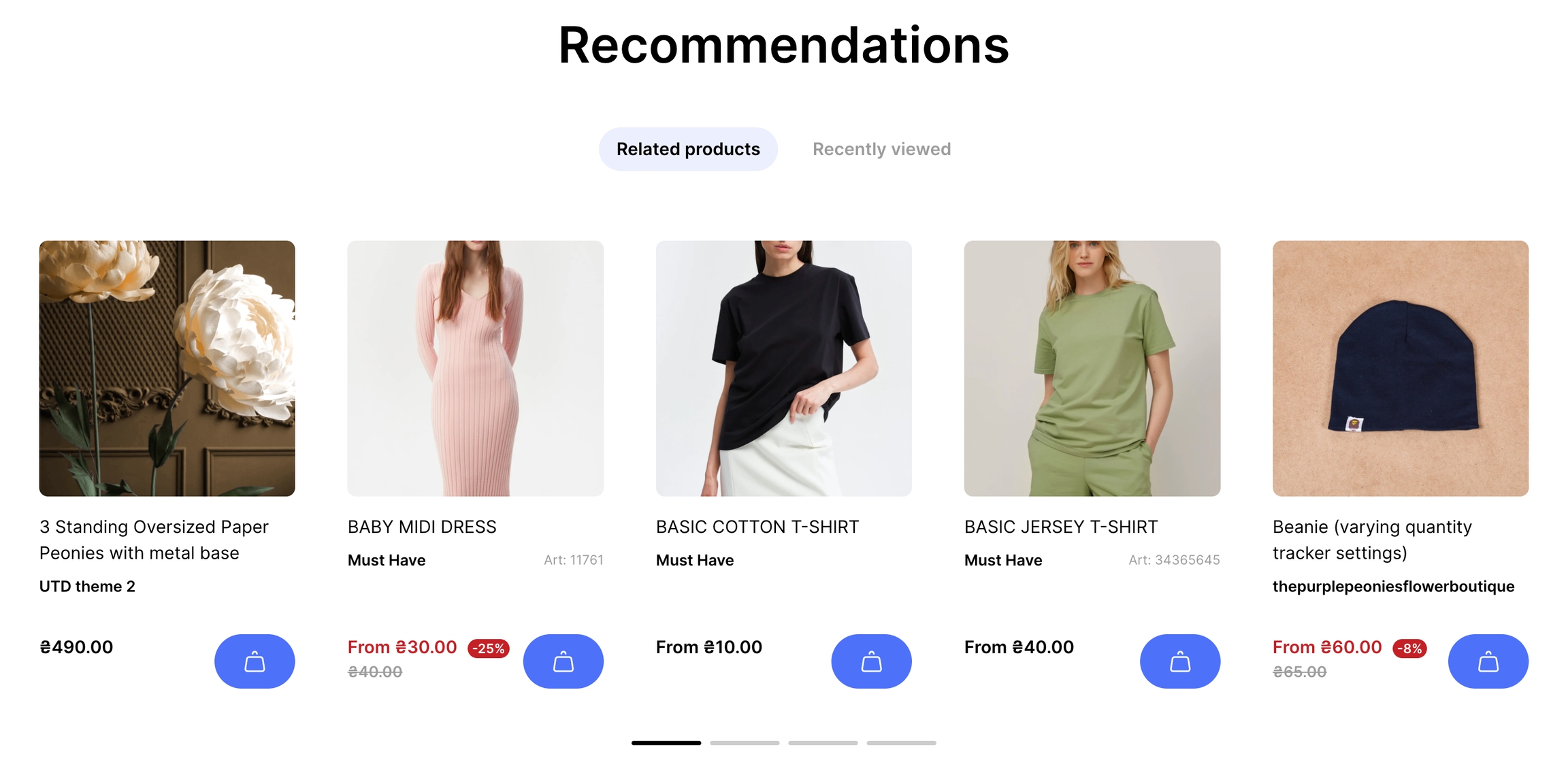The image size is (1568, 773).
Task: Add Beanie to cart
Action: coord(1488,661)
